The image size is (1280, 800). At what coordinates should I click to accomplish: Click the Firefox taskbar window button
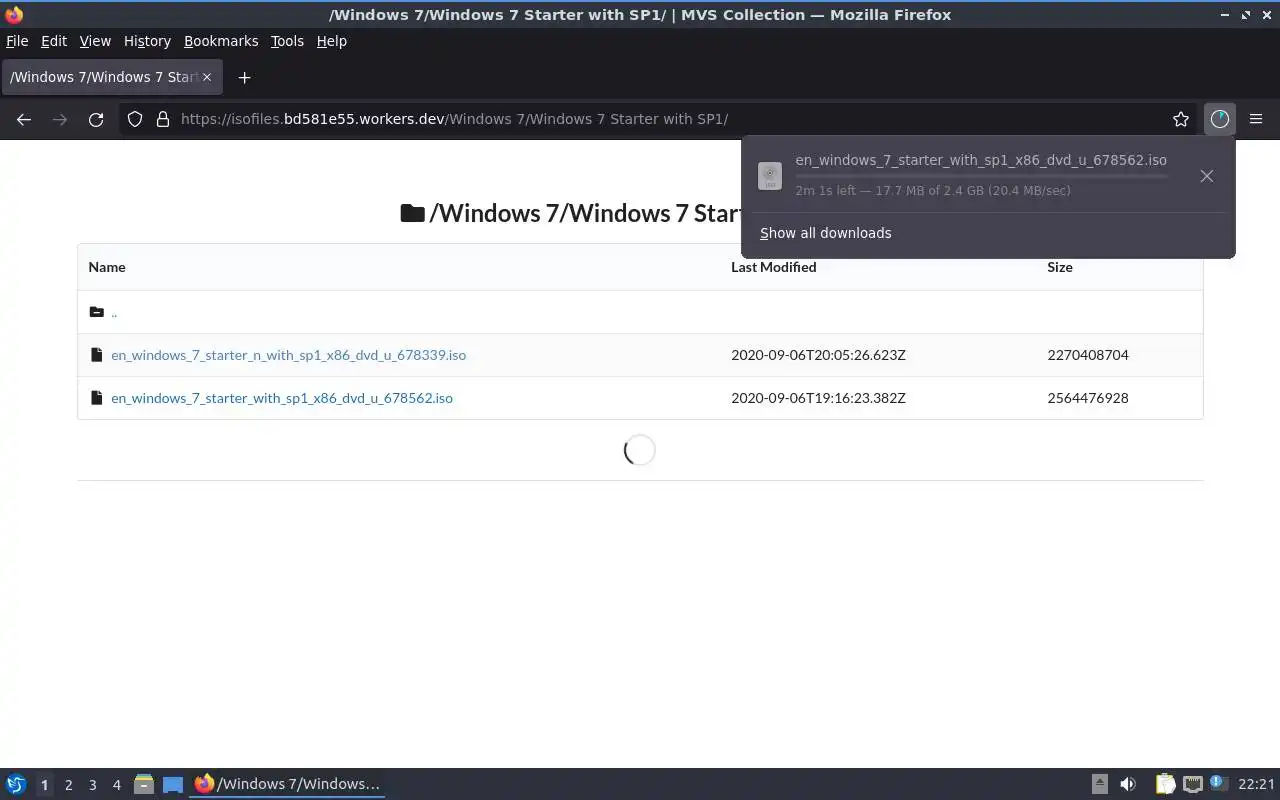288,784
